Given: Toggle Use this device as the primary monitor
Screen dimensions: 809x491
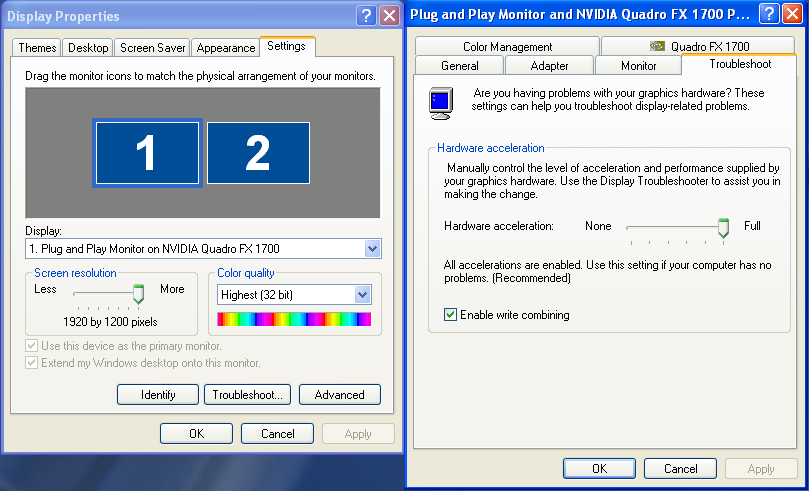Looking at the screenshot, I should (x=31, y=346).
